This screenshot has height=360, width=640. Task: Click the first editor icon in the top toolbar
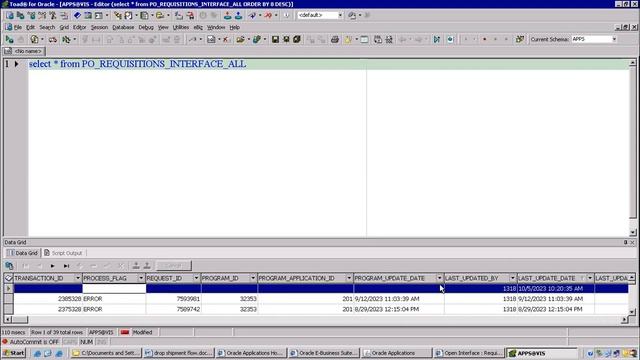9,16
